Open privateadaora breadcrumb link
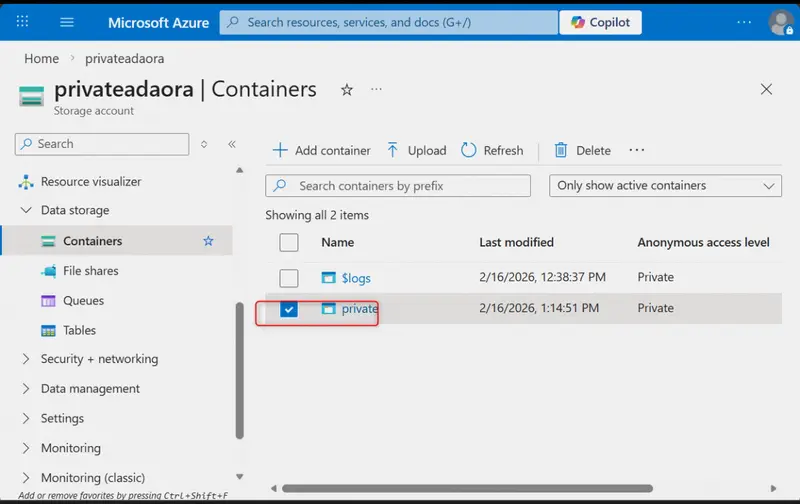 point(124,59)
